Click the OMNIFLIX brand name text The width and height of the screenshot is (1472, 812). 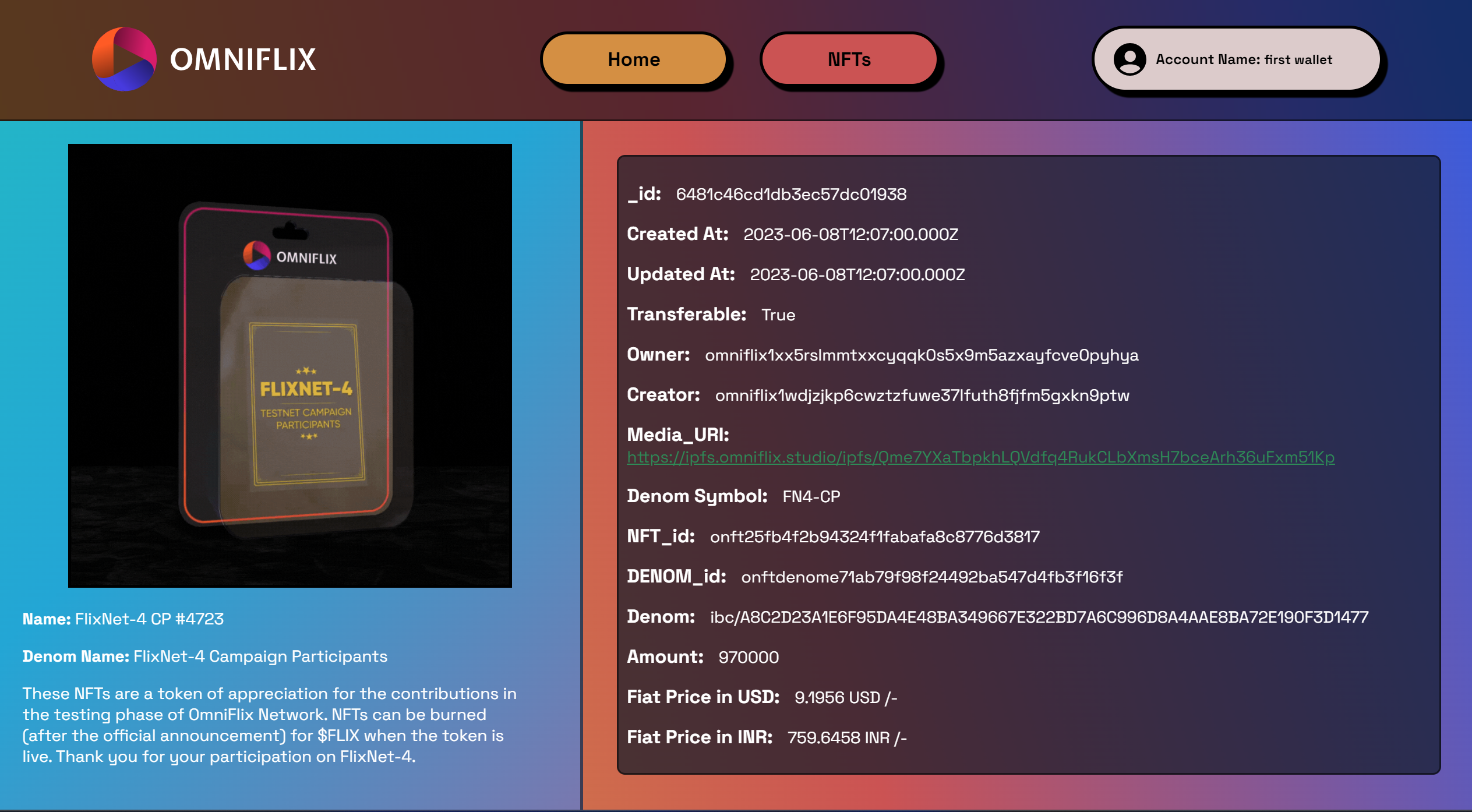243,59
